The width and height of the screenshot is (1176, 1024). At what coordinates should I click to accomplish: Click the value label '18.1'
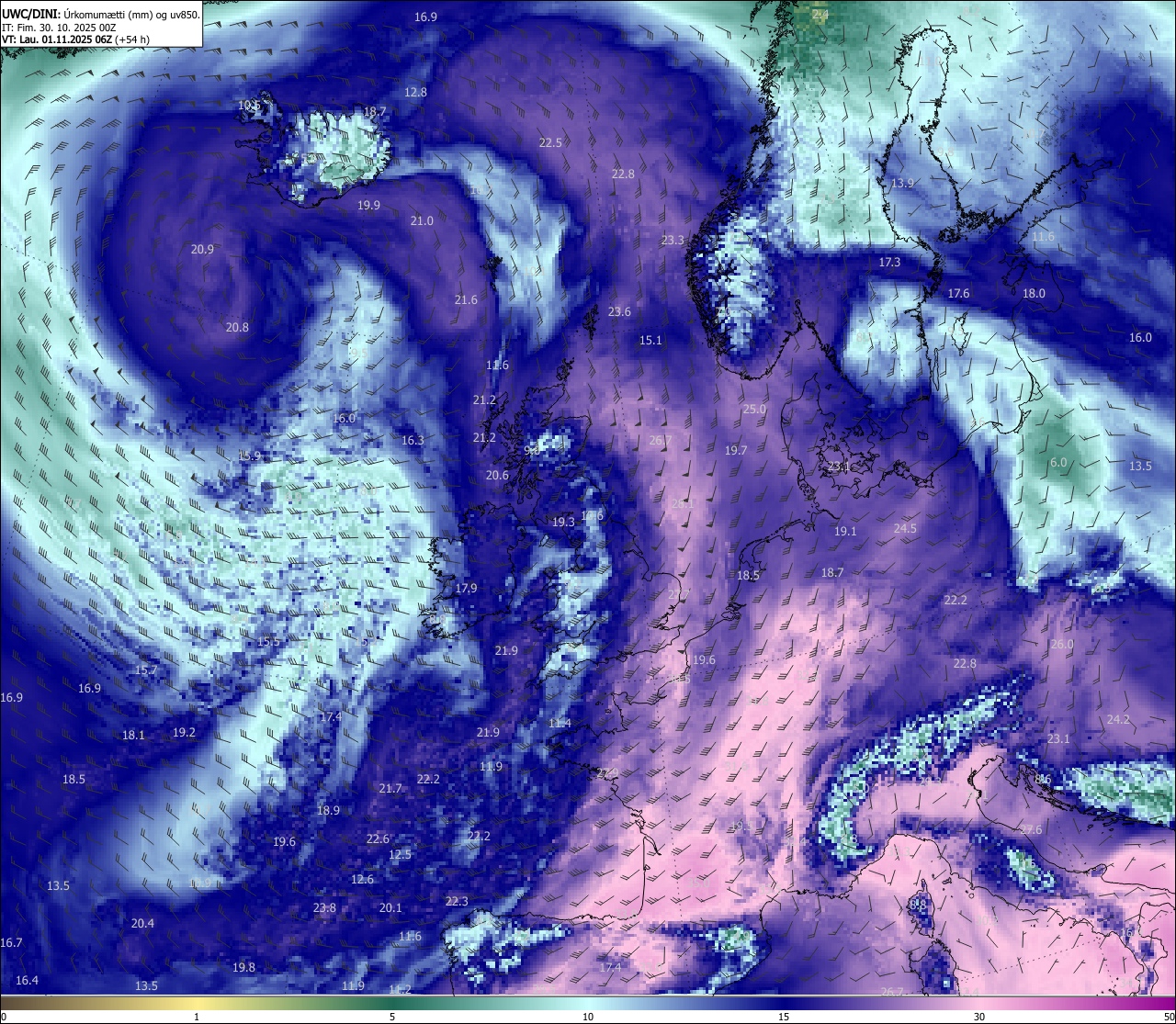pyautogui.click(x=133, y=736)
